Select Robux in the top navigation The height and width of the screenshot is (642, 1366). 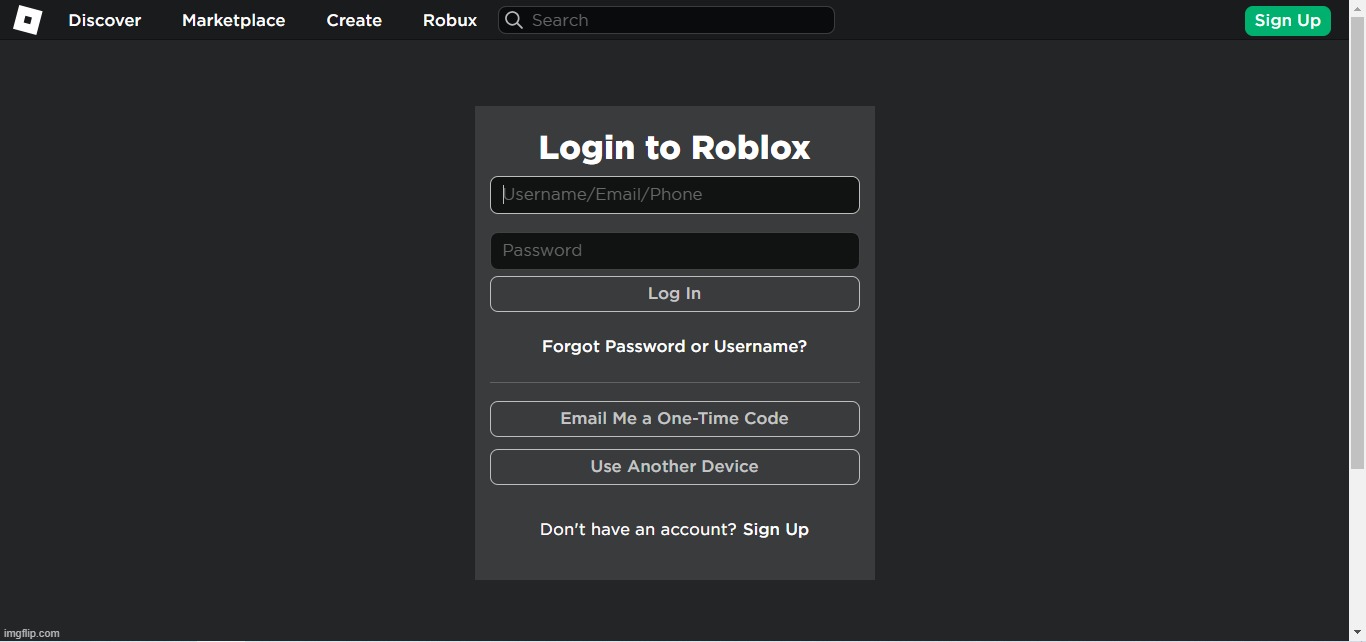(450, 20)
